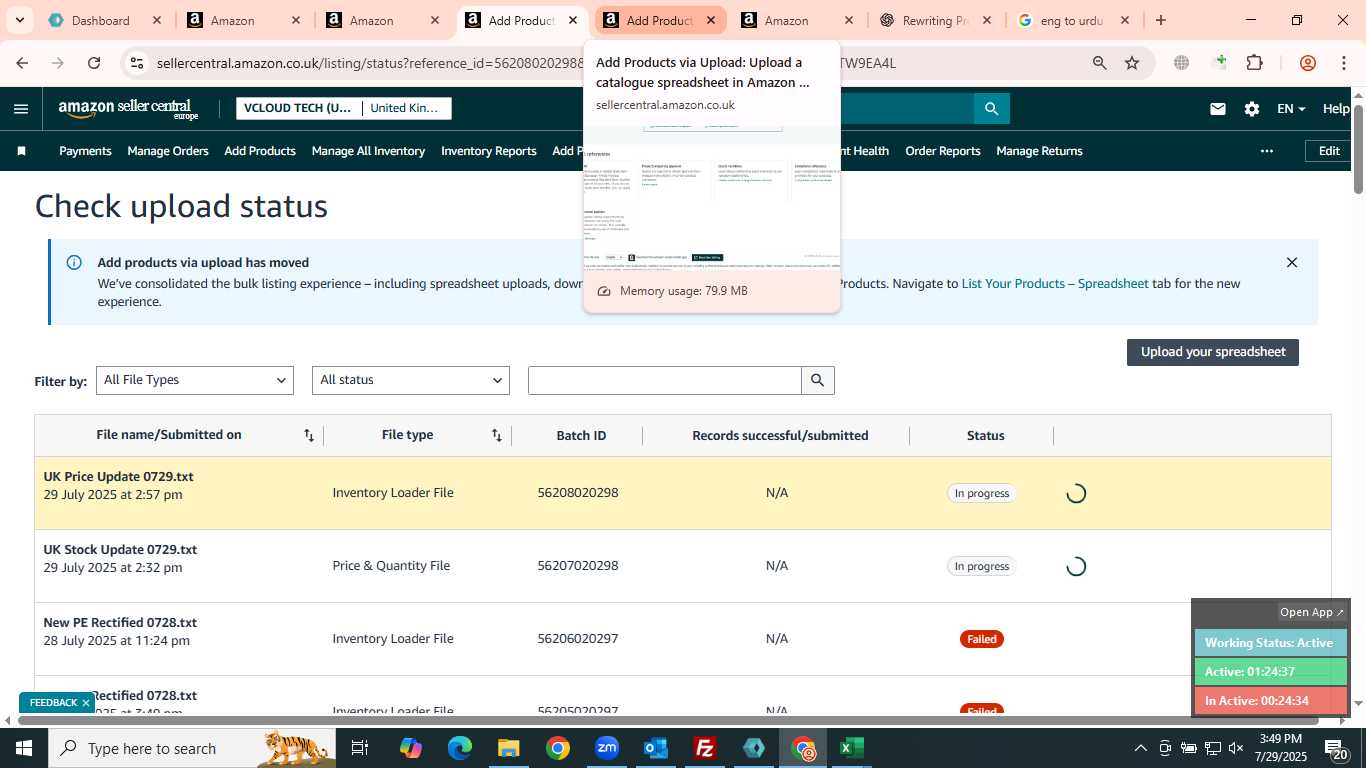This screenshot has width=1366, height=768.
Task: Click the filter search magnifier button
Action: pyautogui.click(x=818, y=380)
